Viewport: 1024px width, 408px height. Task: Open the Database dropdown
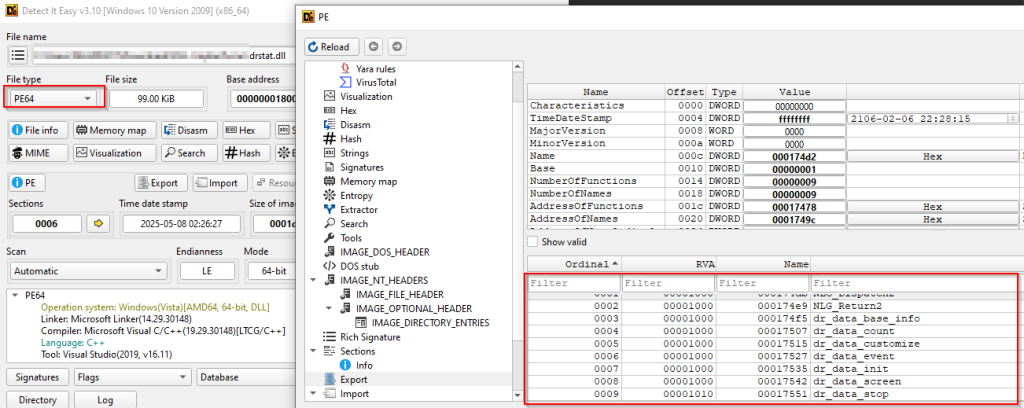246,377
